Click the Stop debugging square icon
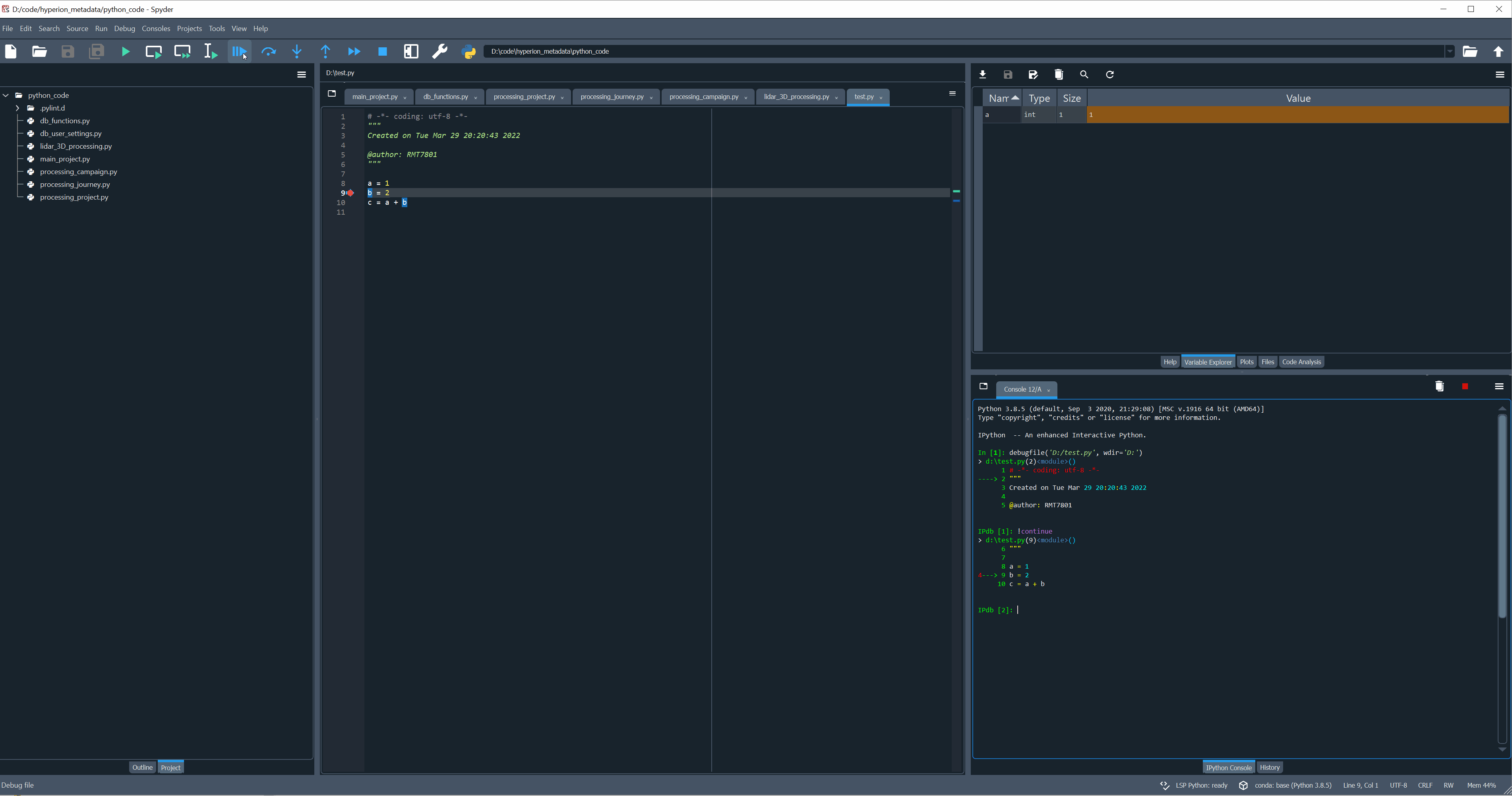The height and width of the screenshot is (796, 1512). click(x=383, y=52)
